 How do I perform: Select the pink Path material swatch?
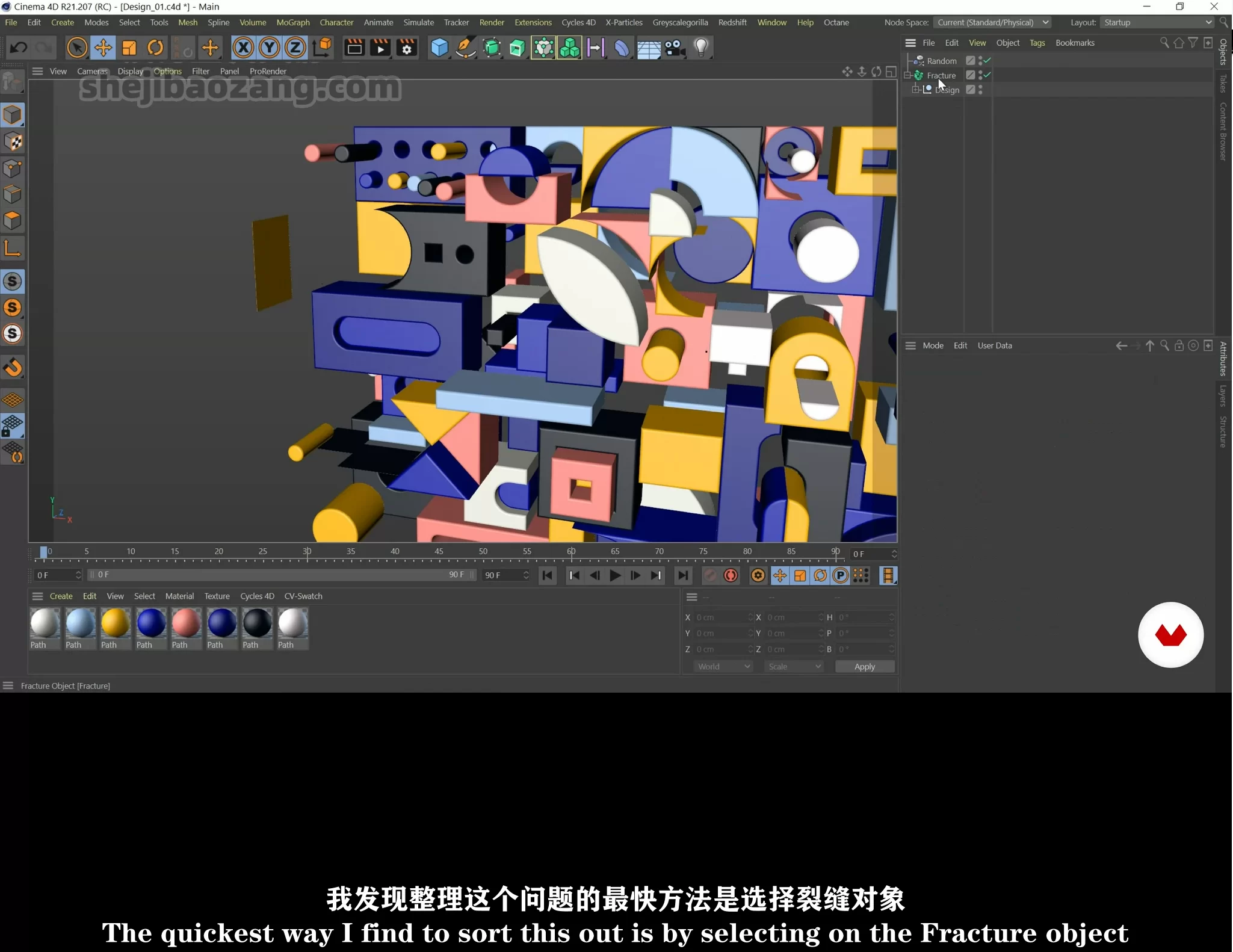[186, 624]
